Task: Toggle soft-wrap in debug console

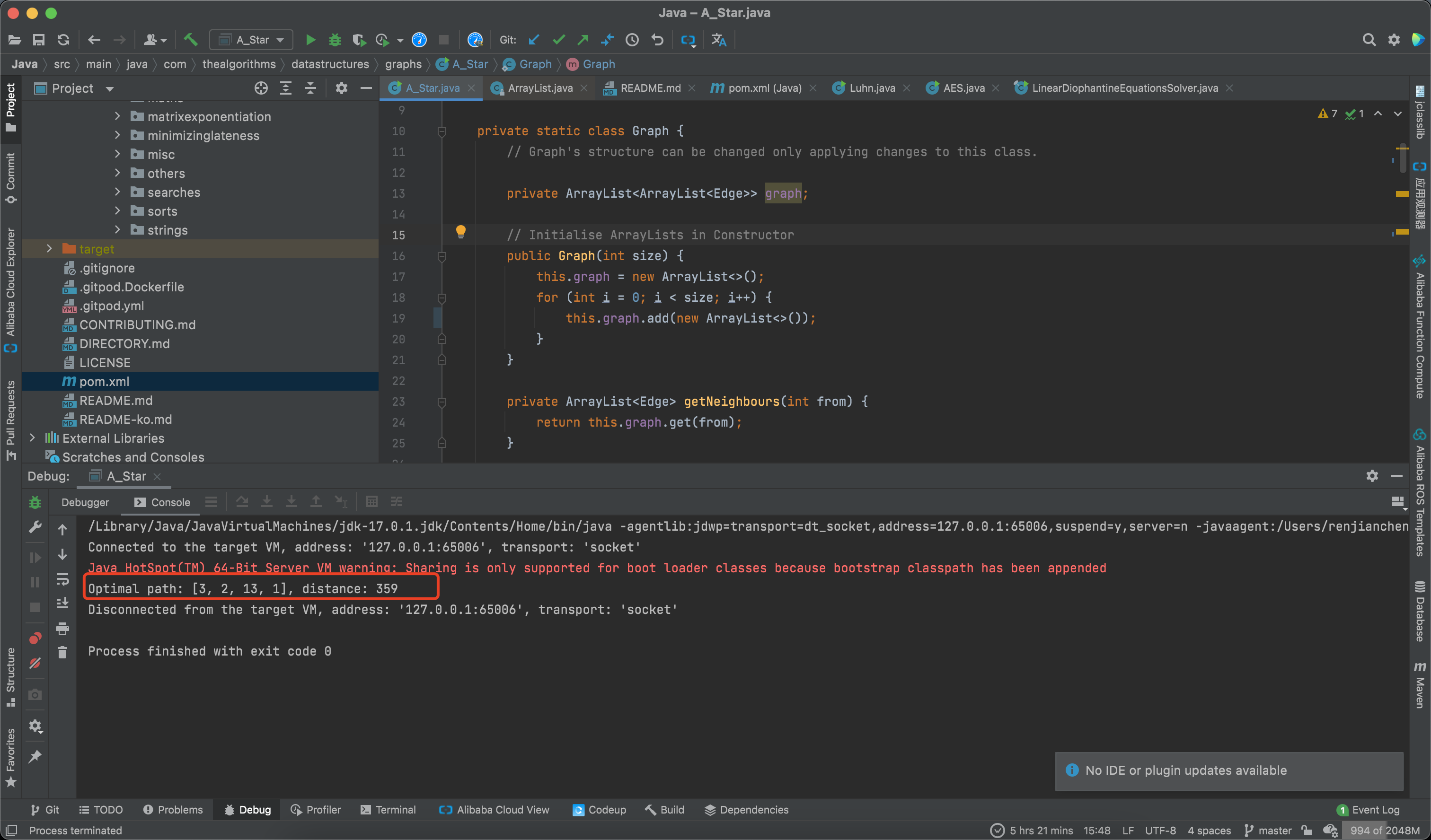Action: [x=62, y=579]
